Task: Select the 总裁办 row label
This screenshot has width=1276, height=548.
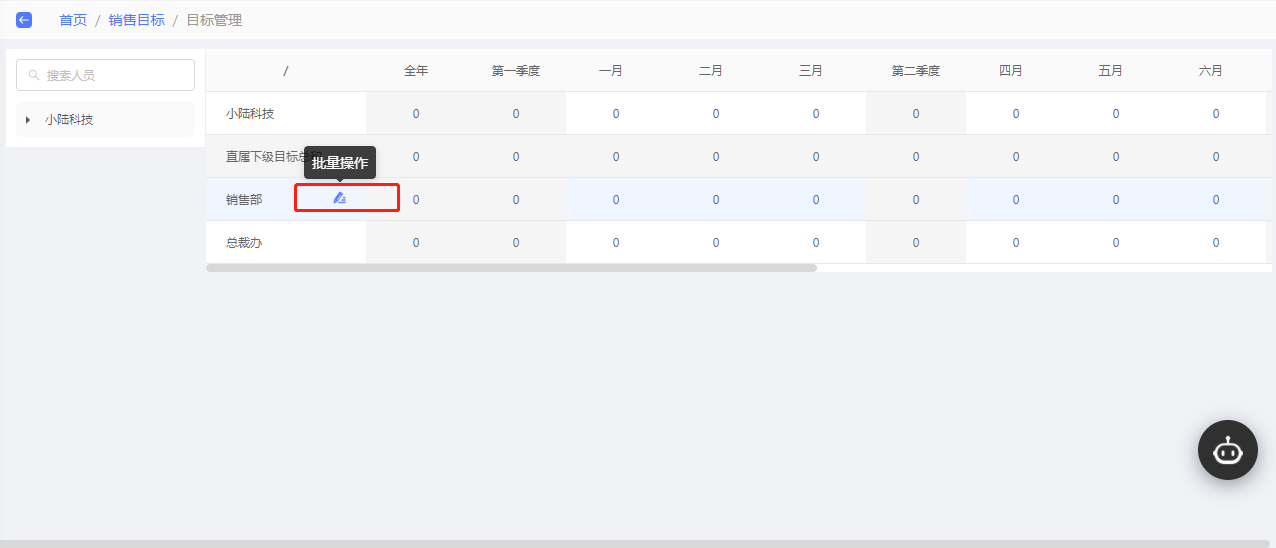Action: 244,243
